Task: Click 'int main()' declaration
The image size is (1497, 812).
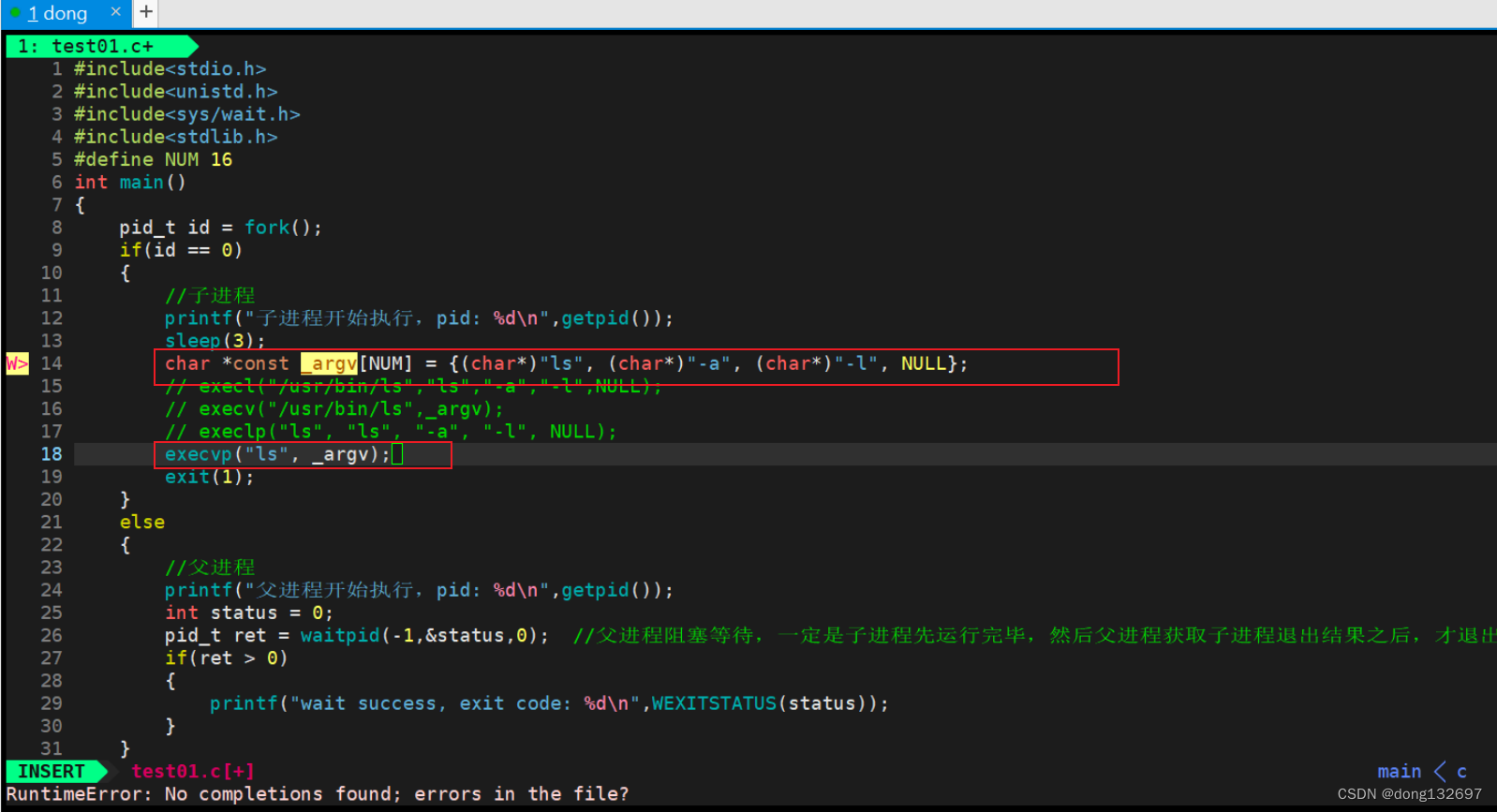Action: (x=130, y=182)
